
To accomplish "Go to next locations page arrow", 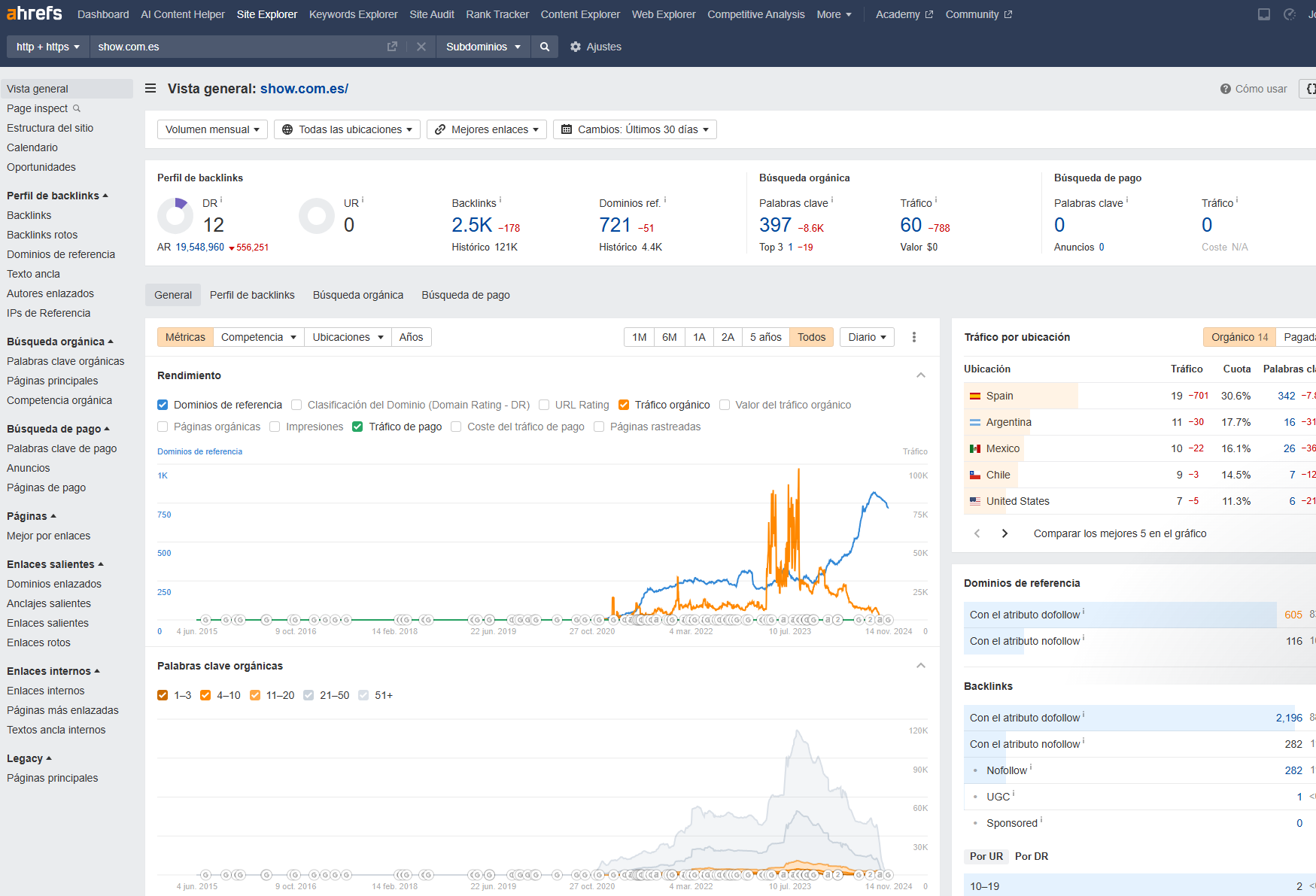I will pos(1004,533).
